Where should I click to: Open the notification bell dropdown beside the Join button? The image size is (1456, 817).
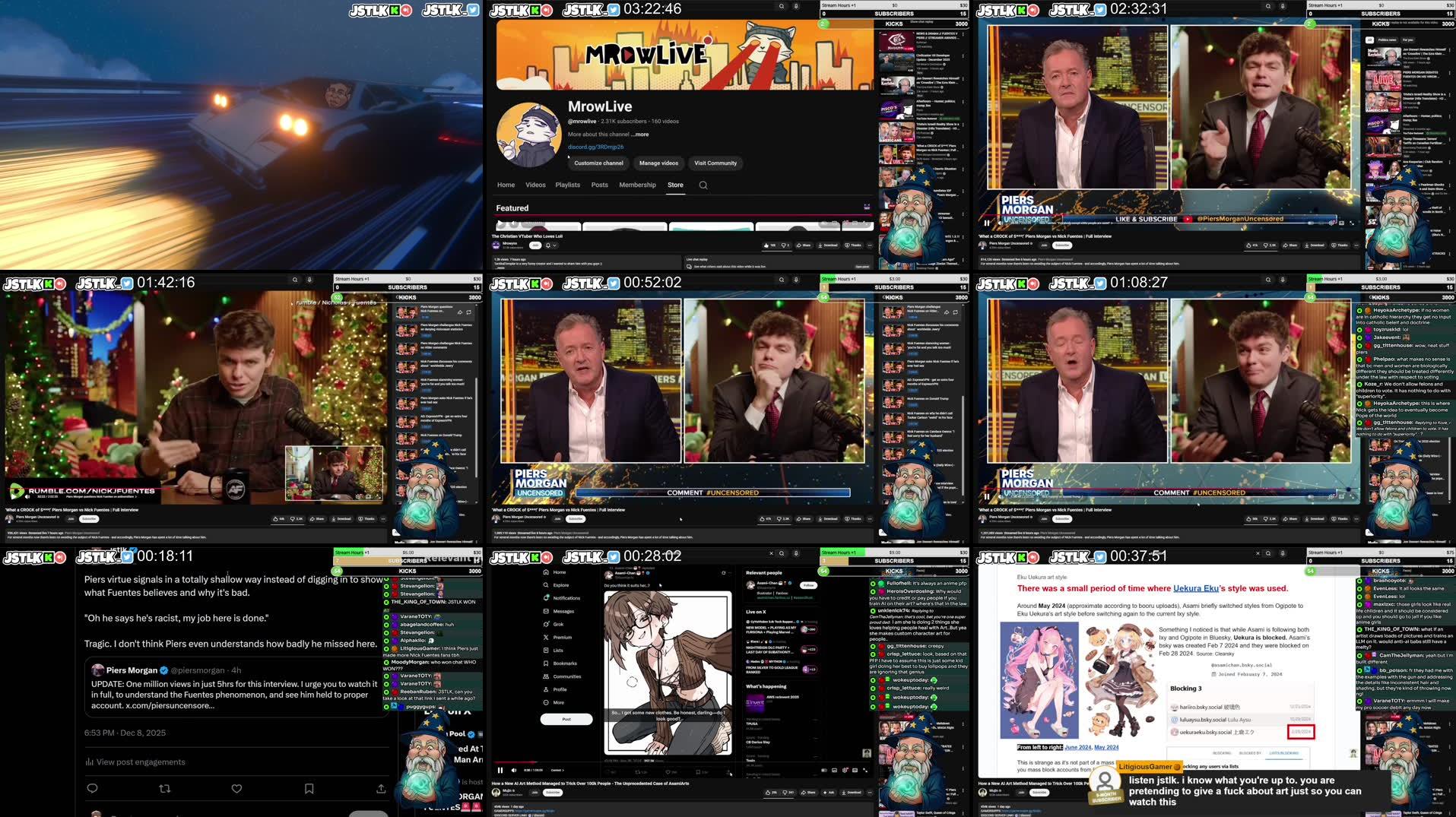pyautogui.click(x=550, y=245)
